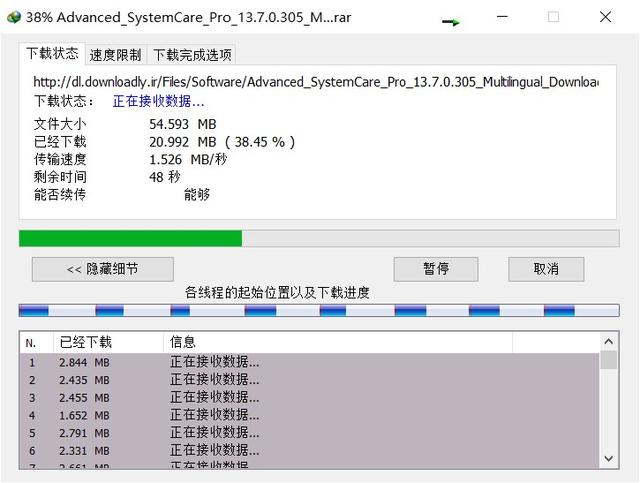Pause the download with 暂停 button
Image resolution: width=640 pixels, height=483 pixels.
tap(436, 269)
